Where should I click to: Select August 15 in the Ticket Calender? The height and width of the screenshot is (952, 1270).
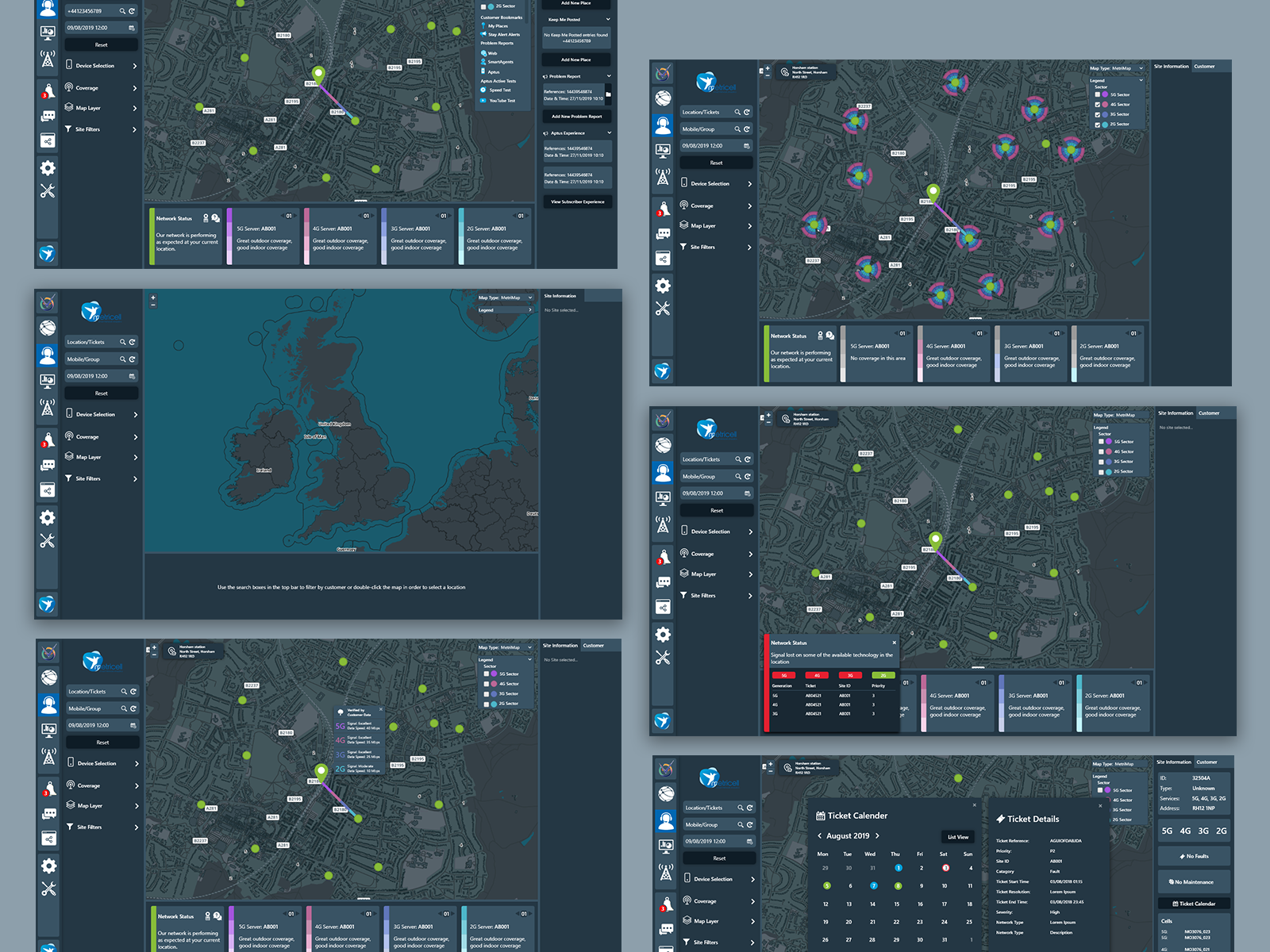coord(897,904)
